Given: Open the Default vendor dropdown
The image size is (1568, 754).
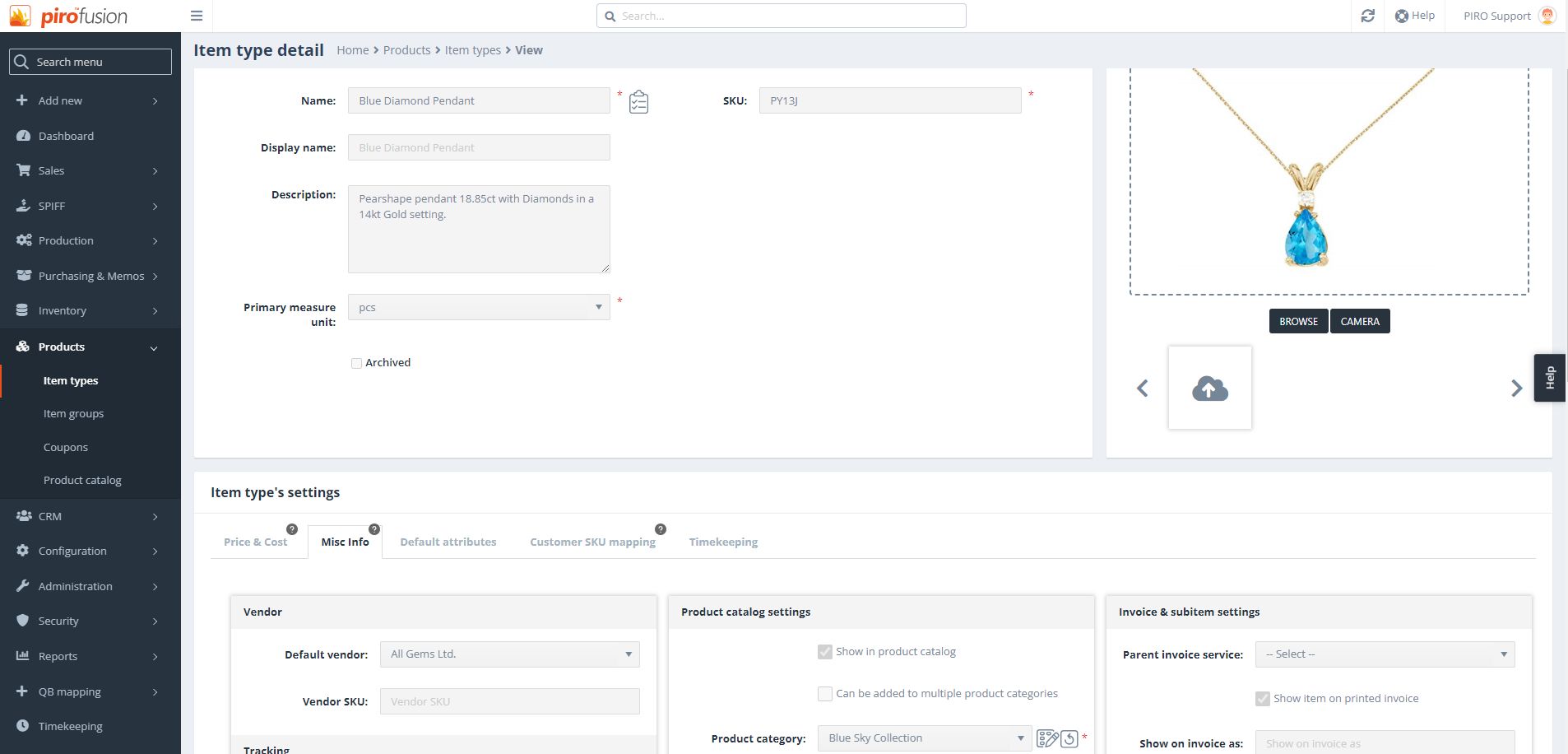Looking at the screenshot, I should point(509,654).
